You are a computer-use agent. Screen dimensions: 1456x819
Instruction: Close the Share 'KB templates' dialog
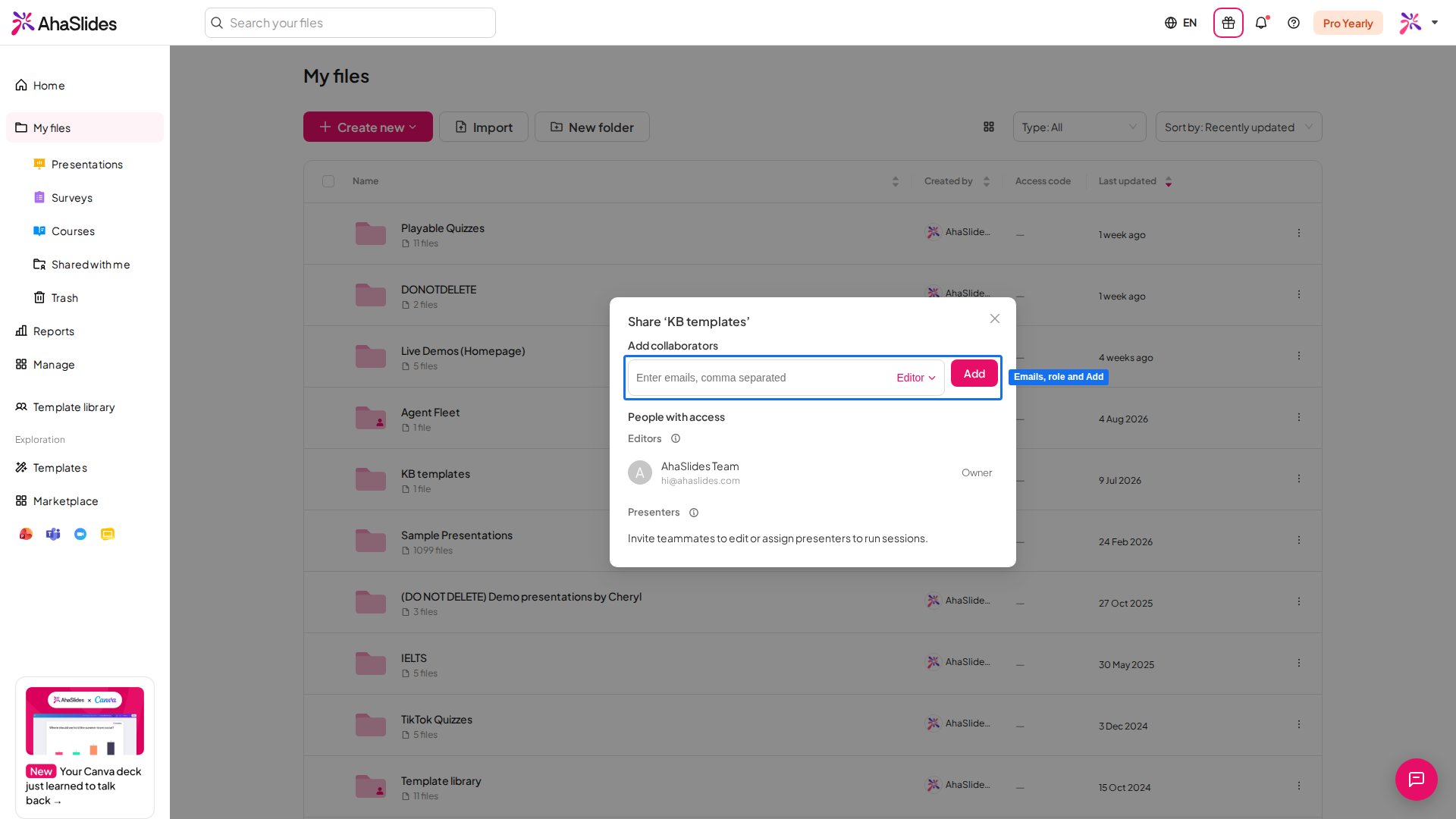tap(995, 318)
